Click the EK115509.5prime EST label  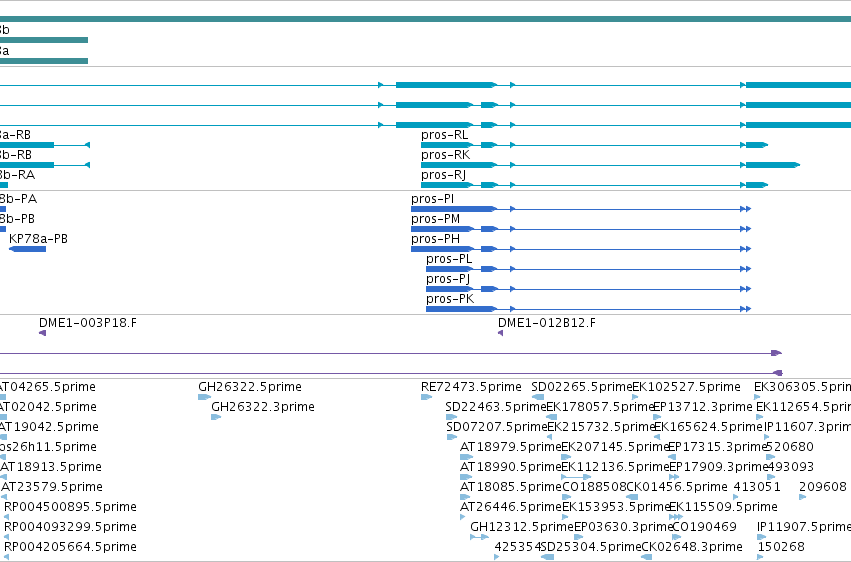[723, 507]
